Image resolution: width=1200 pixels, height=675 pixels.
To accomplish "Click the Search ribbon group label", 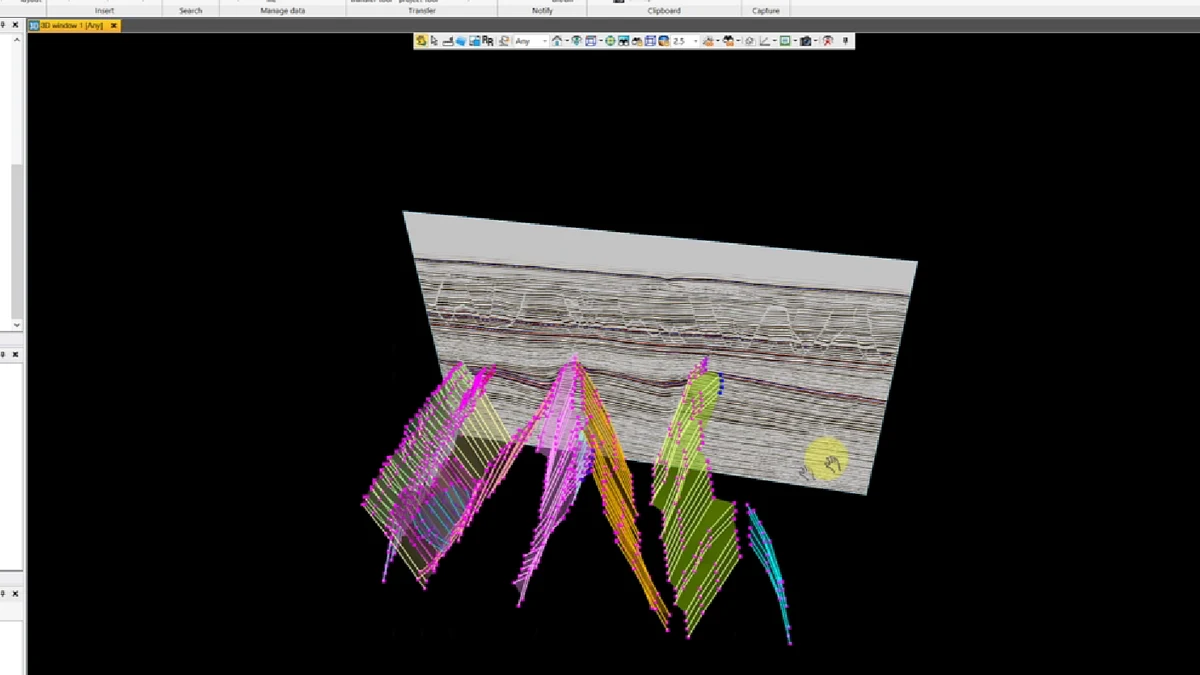I will coord(190,11).
